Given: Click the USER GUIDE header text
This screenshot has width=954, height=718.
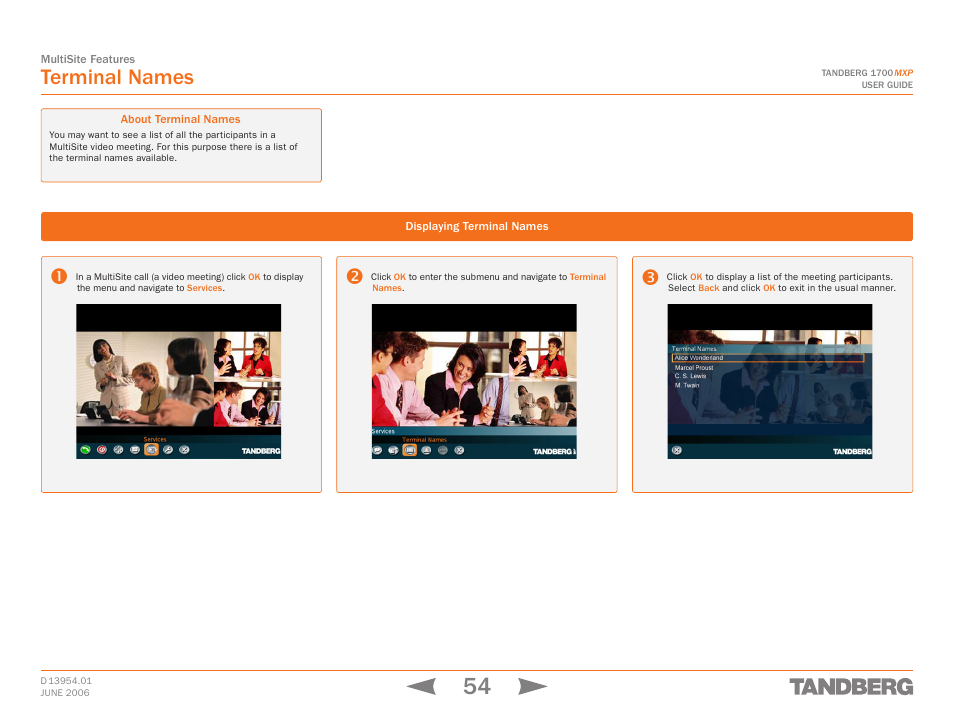Looking at the screenshot, I should [887, 85].
